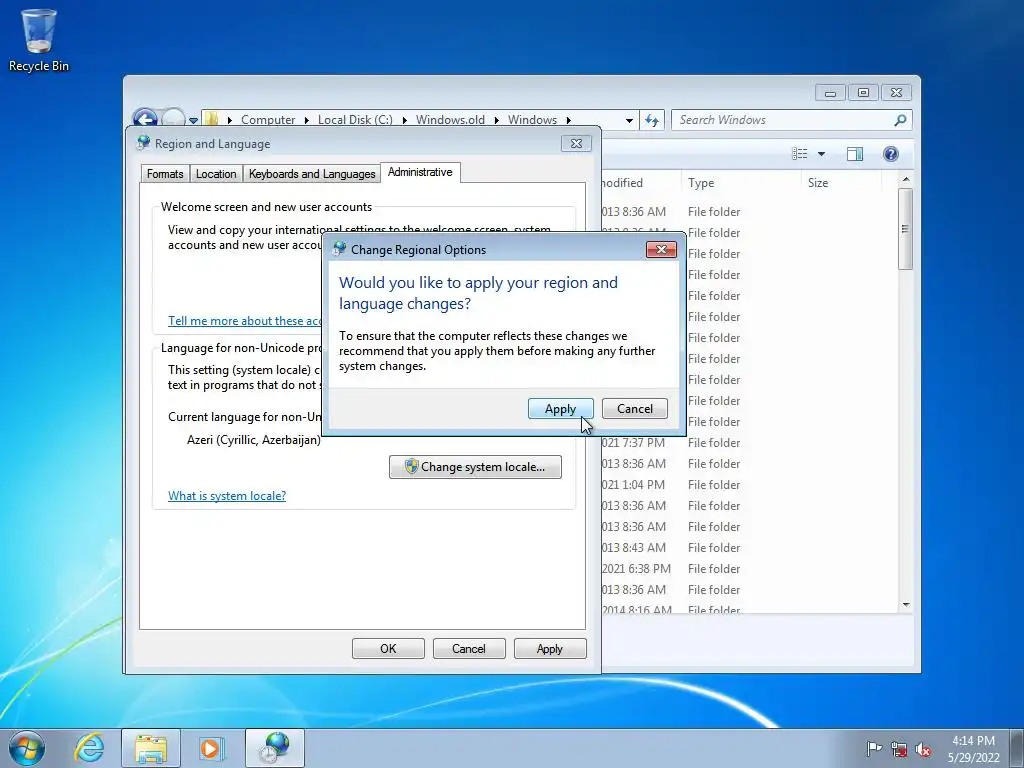The width and height of the screenshot is (1024, 768).
Task: Open the Recycle Bin on desktop
Action: coord(39,40)
